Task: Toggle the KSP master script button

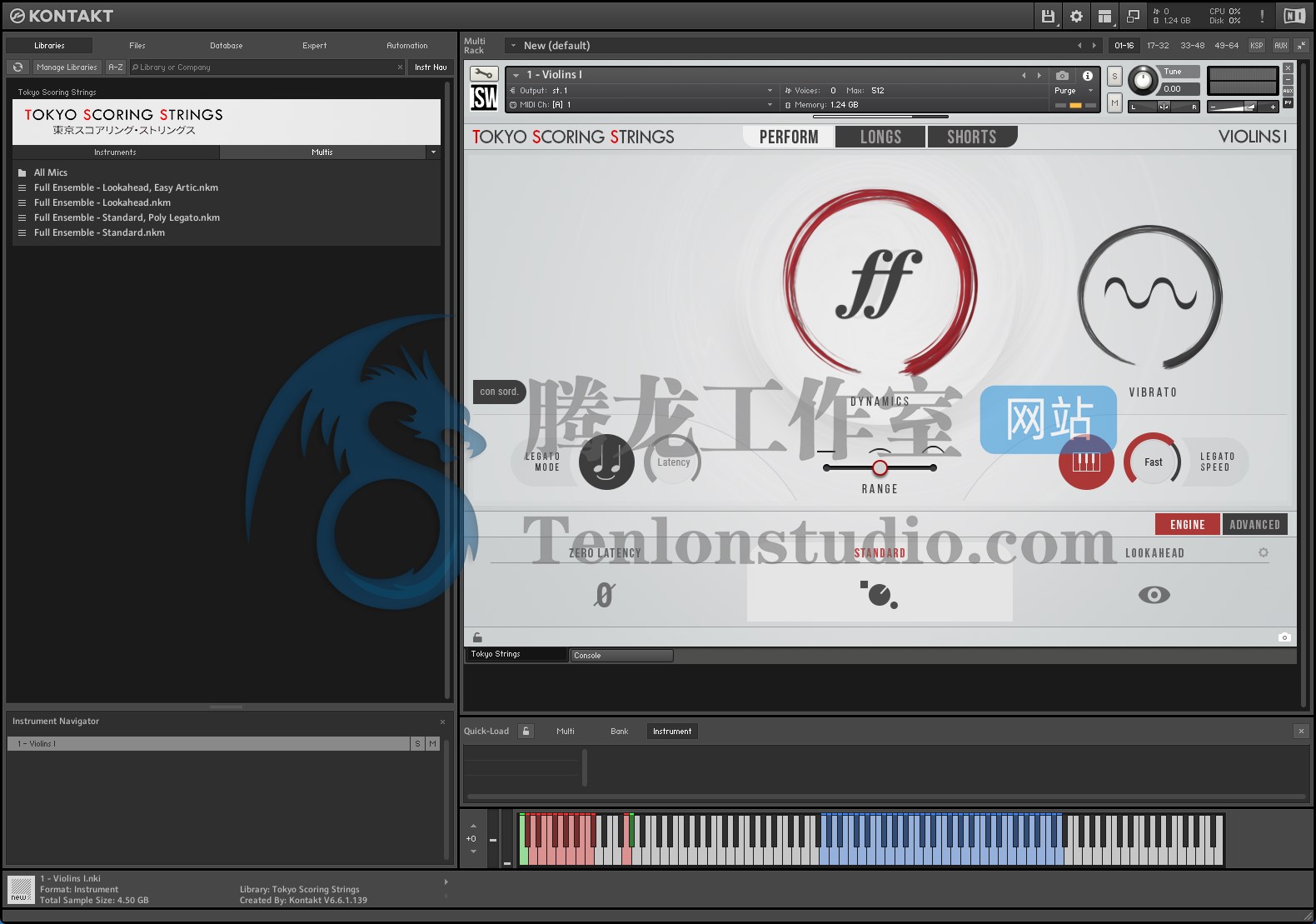Action: click(x=1256, y=46)
